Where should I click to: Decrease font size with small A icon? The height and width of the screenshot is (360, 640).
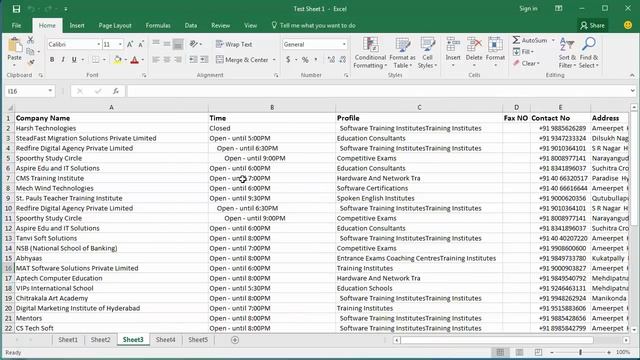coord(141,44)
